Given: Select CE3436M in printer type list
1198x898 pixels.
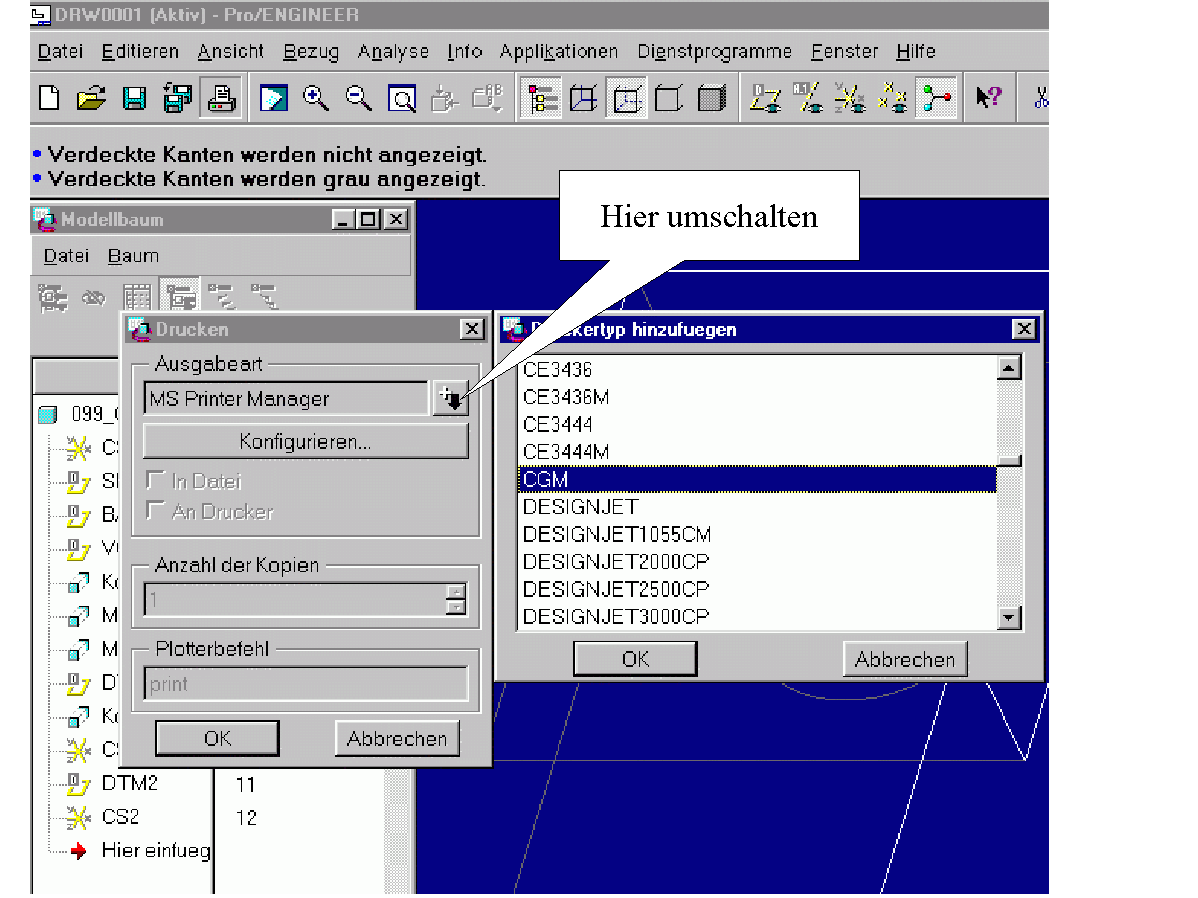Looking at the screenshot, I should (757, 397).
